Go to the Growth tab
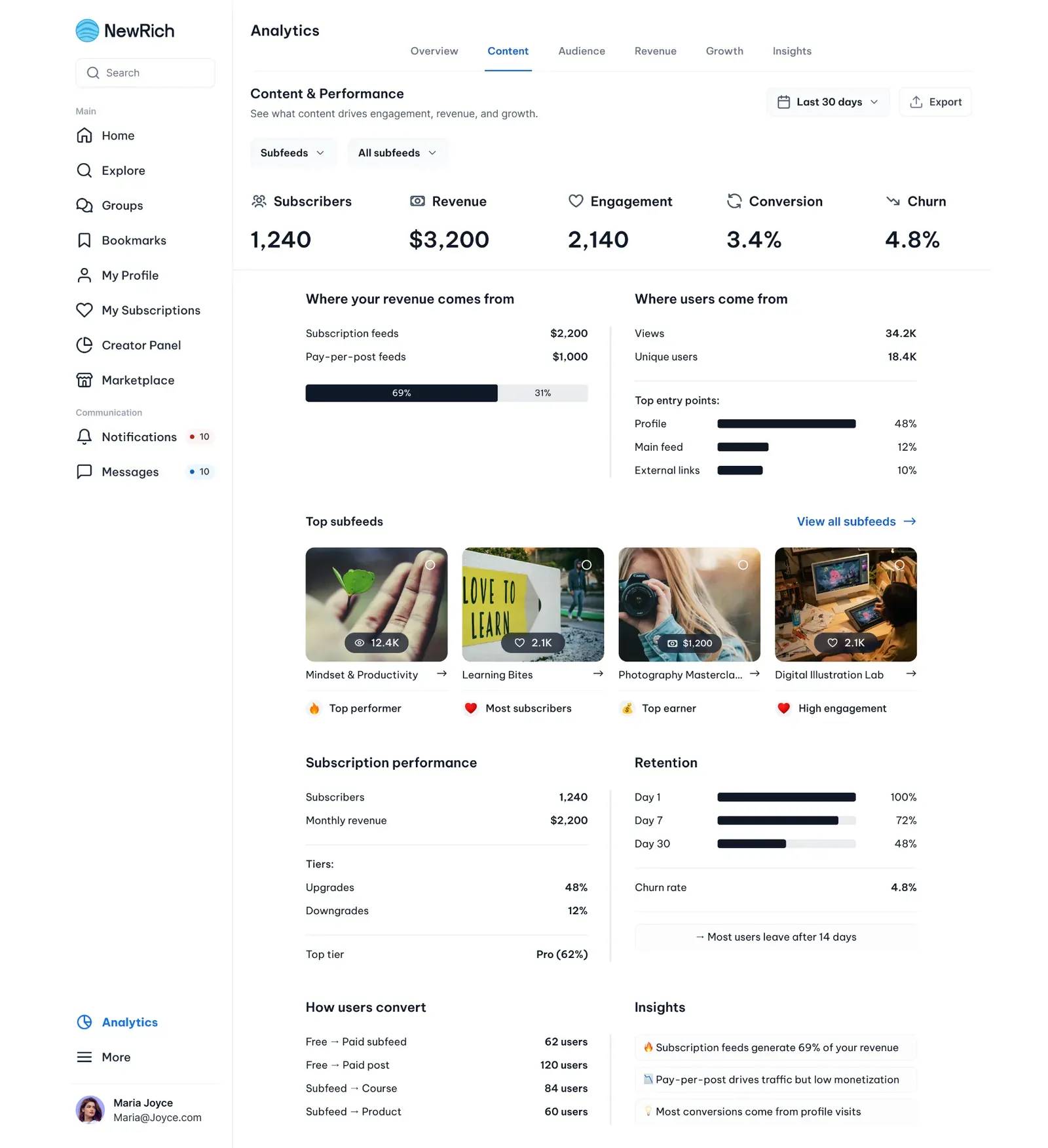 pos(724,51)
